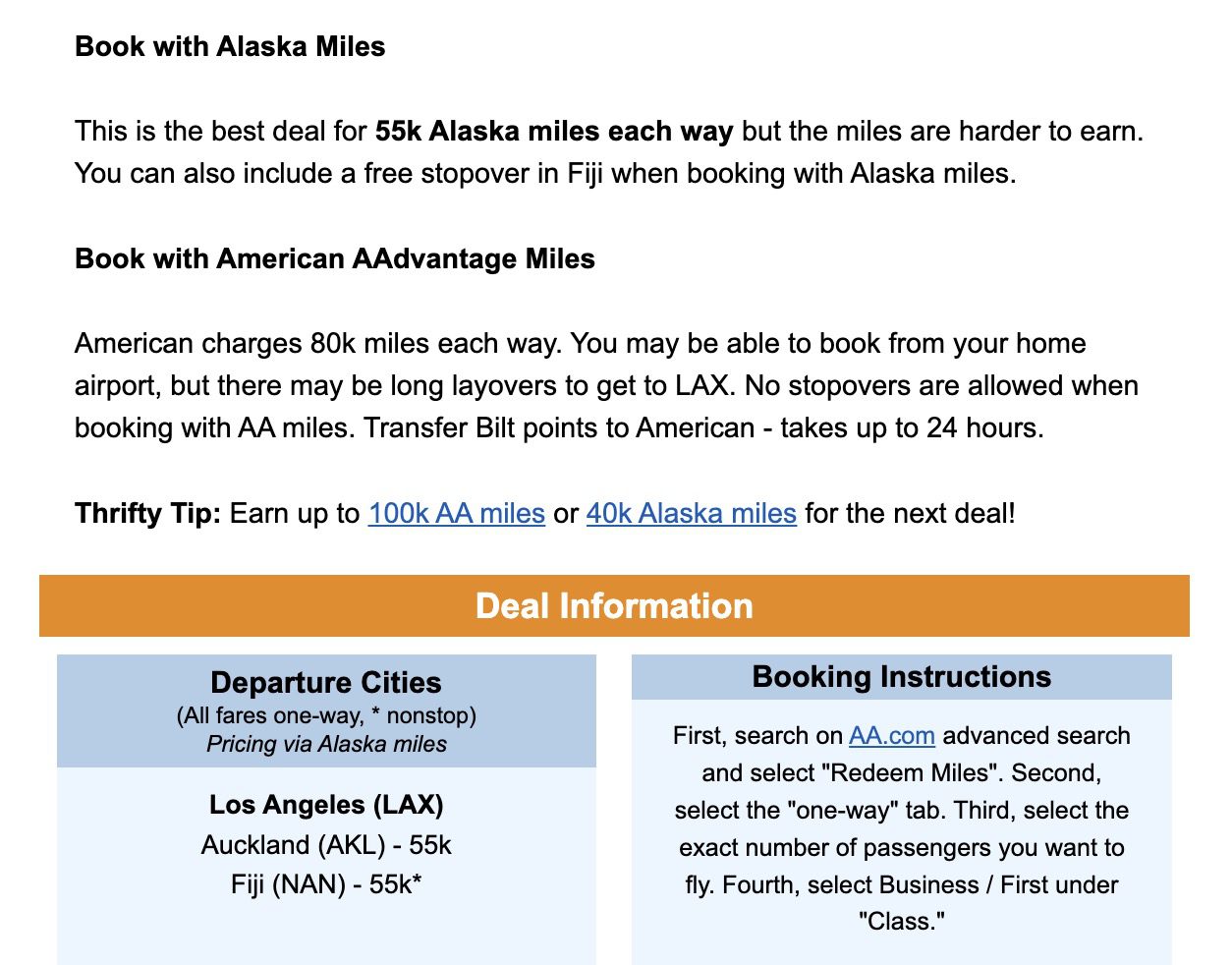This screenshot has width=1232, height=965.
Task: Click the Departure Cities header
Action: (326, 682)
